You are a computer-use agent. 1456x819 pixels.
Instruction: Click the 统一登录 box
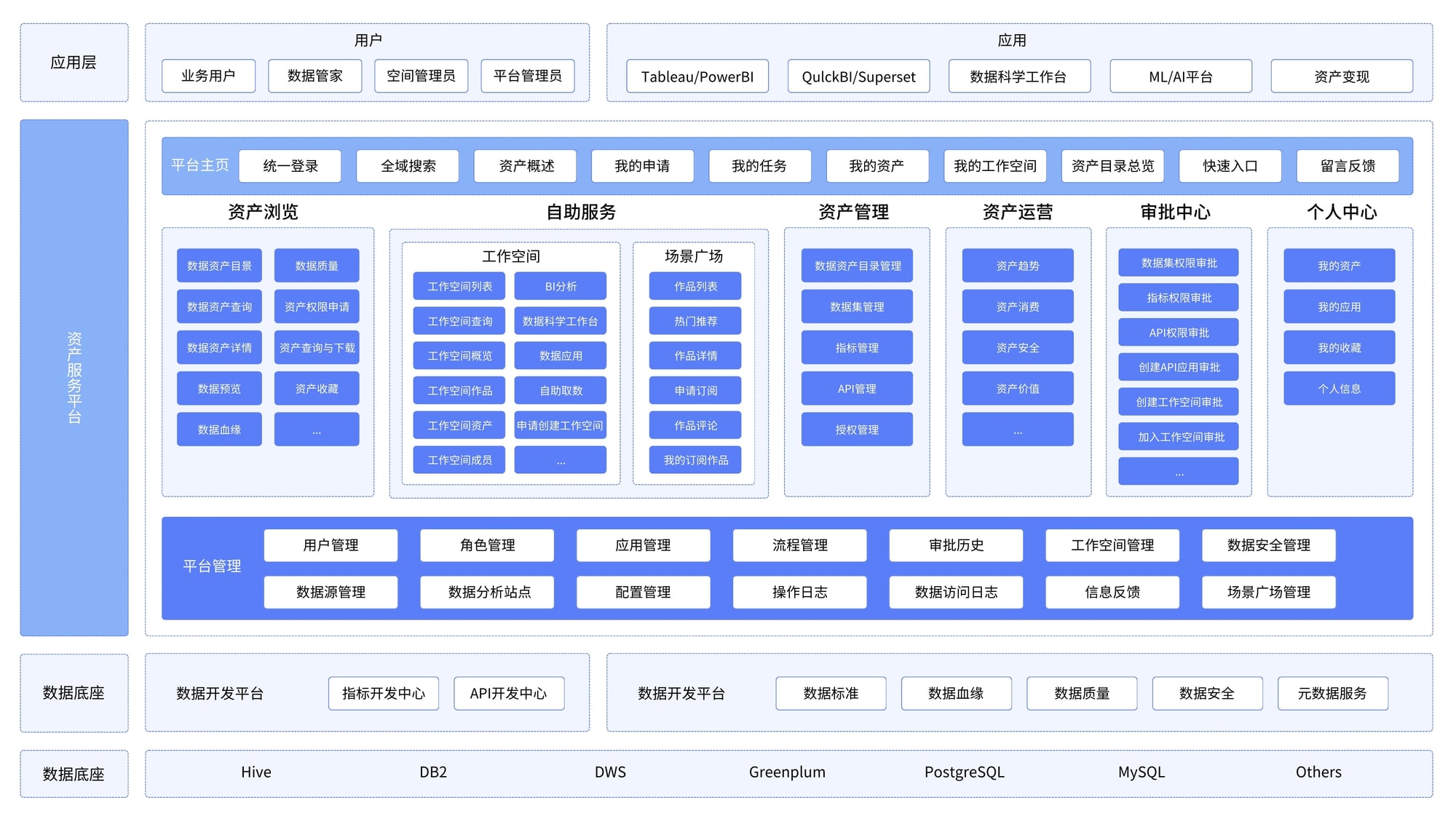[x=290, y=166]
